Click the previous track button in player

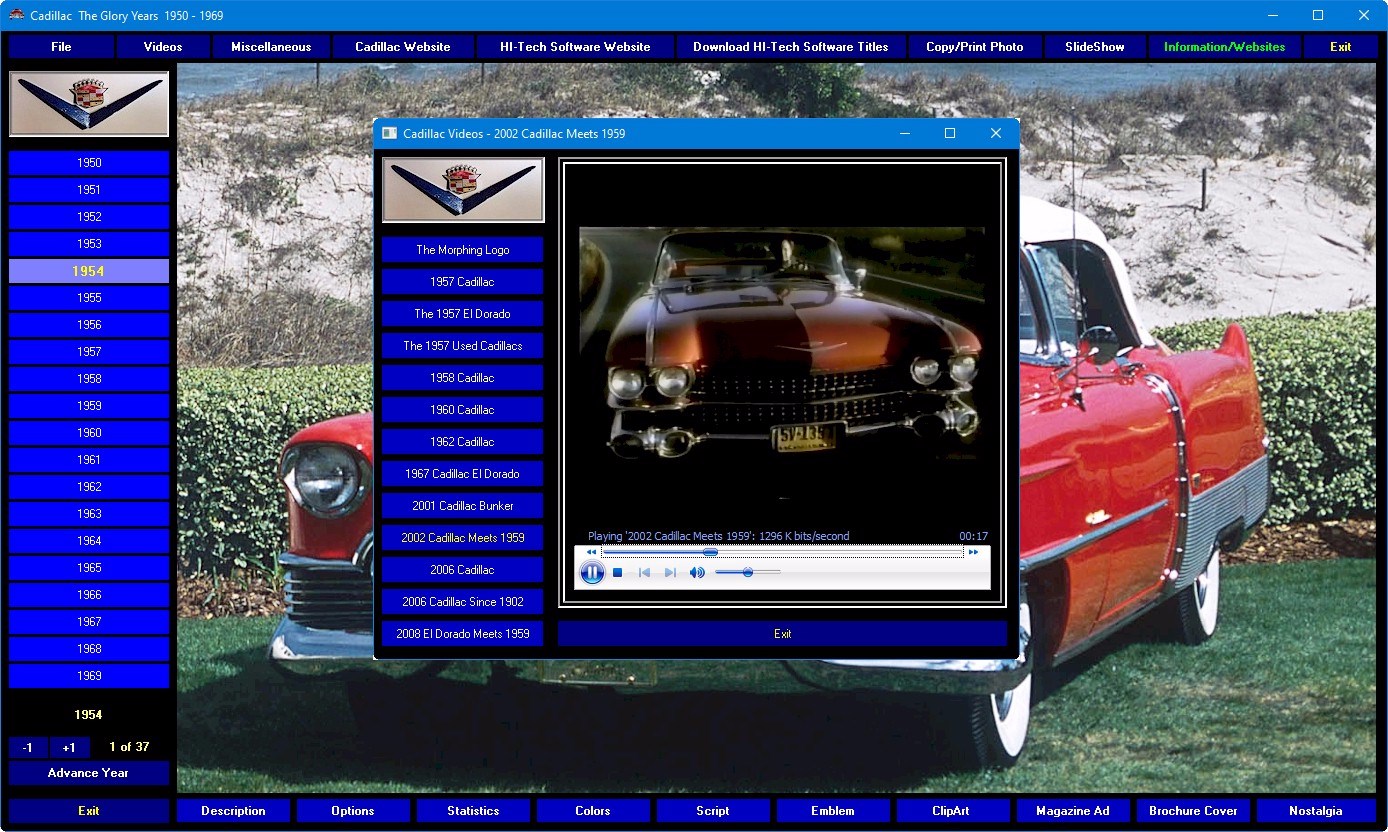pyautogui.click(x=644, y=573)
